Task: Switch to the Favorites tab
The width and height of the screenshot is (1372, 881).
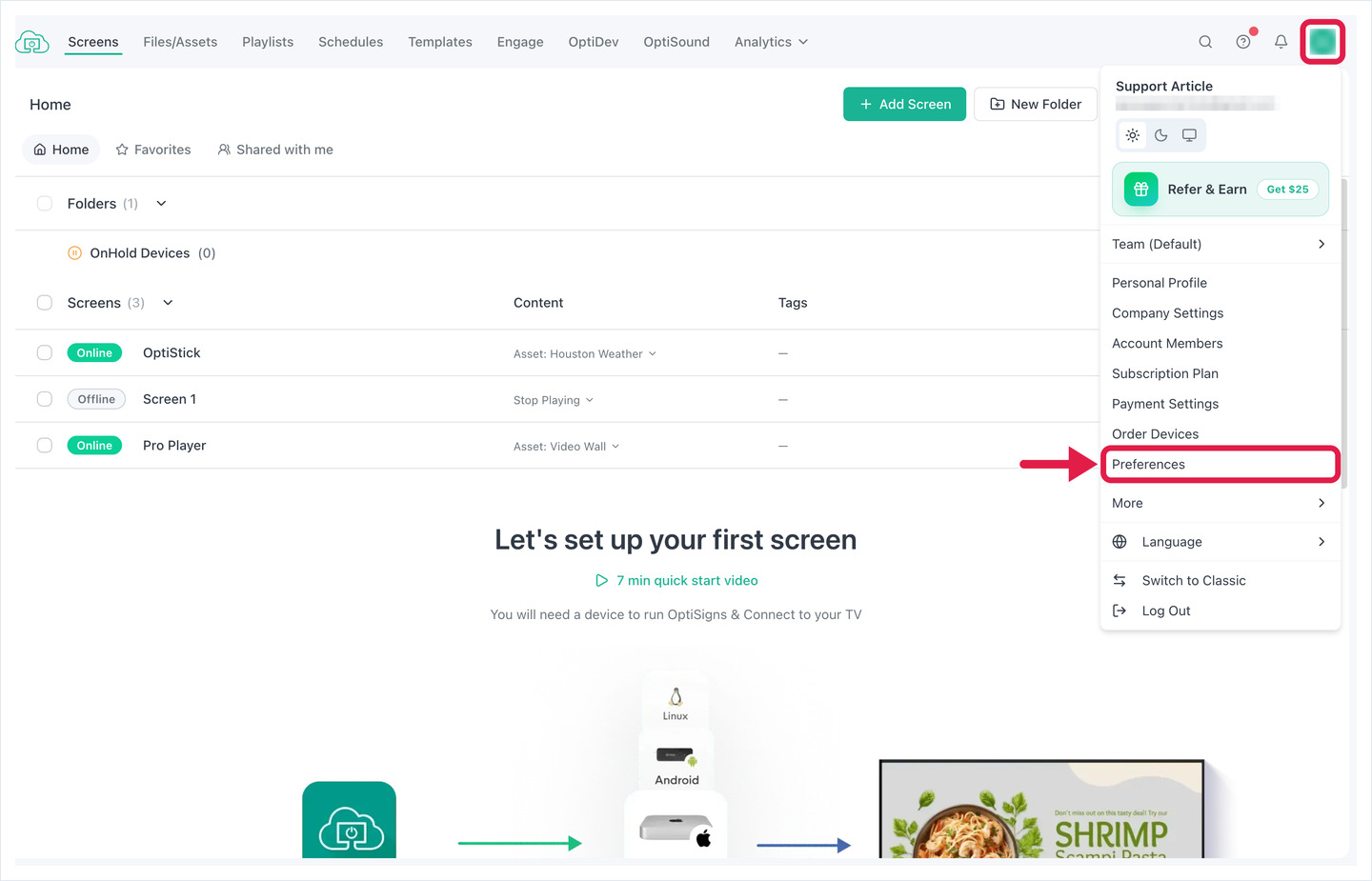Action: (x=153, y=150)
